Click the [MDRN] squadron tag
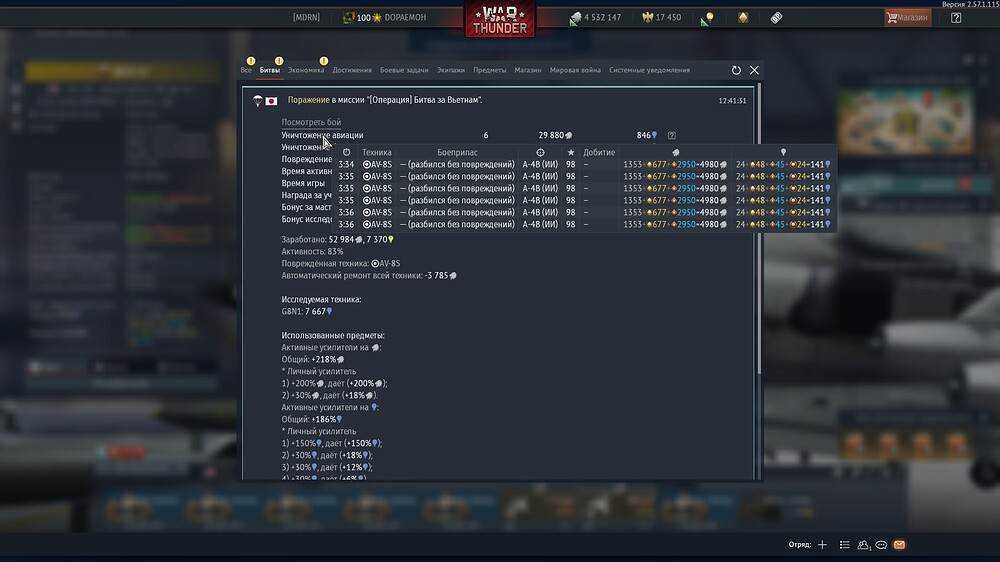This screenshot has height=562, width=1000. point(306,18)
